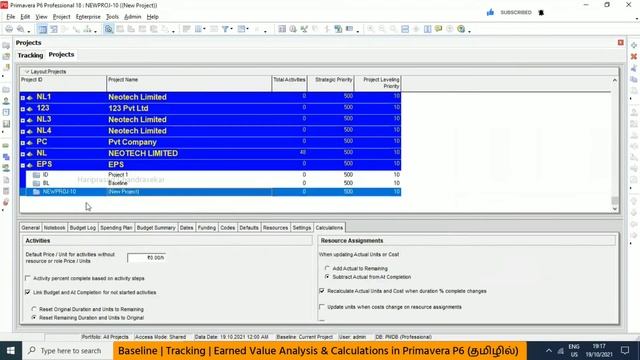Click the green Add icon in the right command bar
This screenshot has width=640, height=360.
coord(634,45)
